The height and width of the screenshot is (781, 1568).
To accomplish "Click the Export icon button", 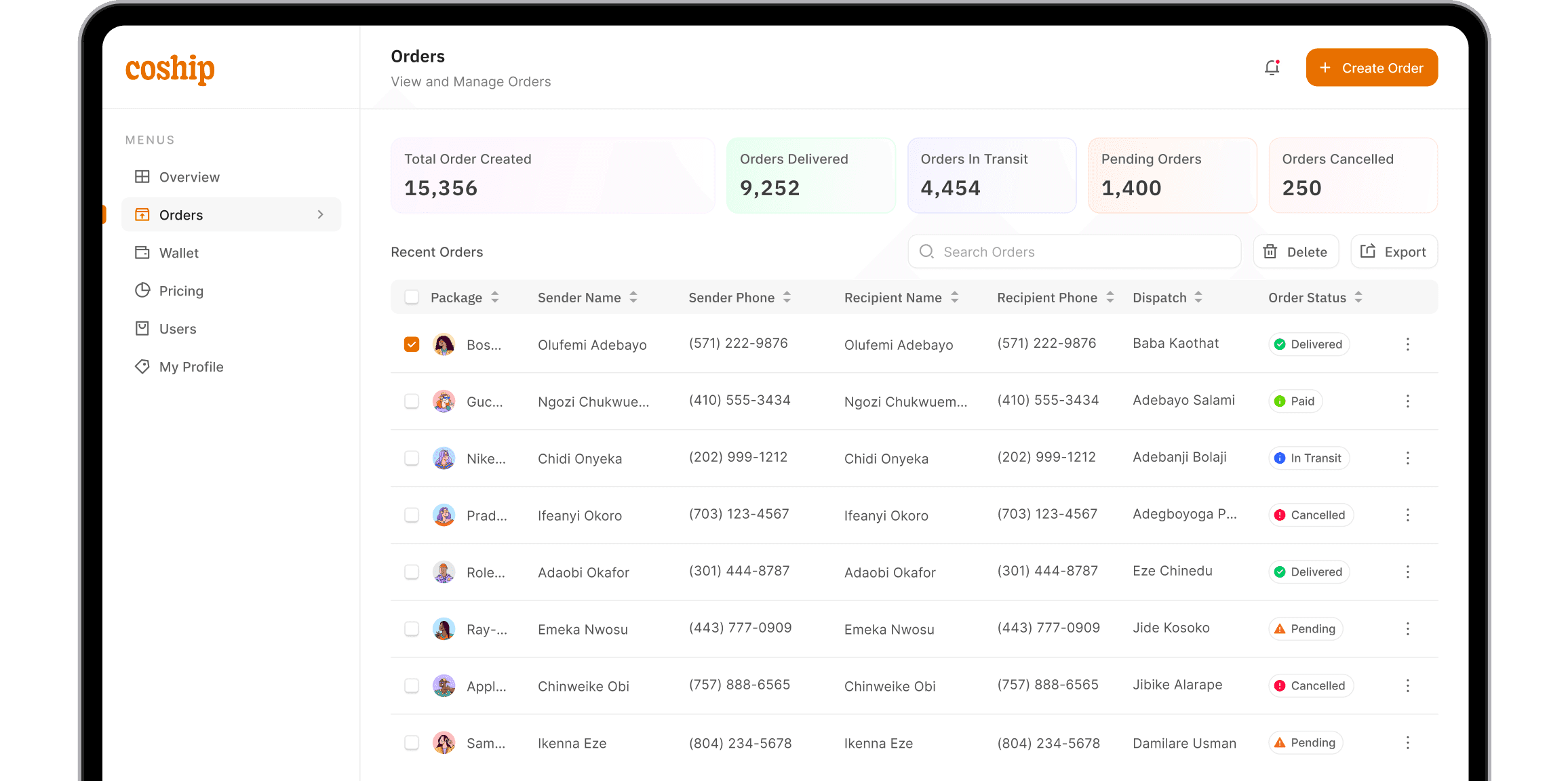I will tap(1368, 251).
